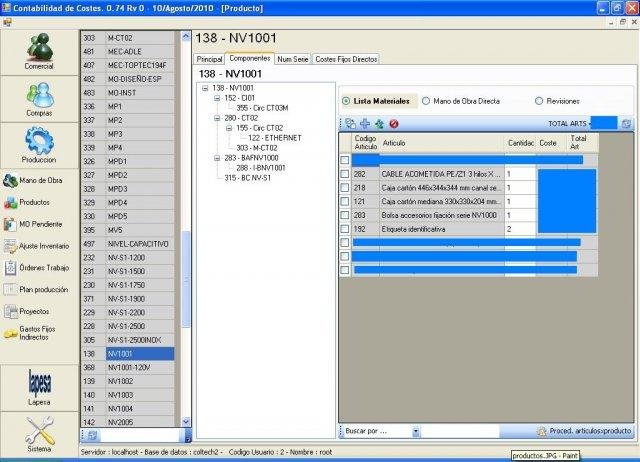The image size is (640, 462).
Task: Click the green refresh toolbar icon
Action: (x=379, y=124)
